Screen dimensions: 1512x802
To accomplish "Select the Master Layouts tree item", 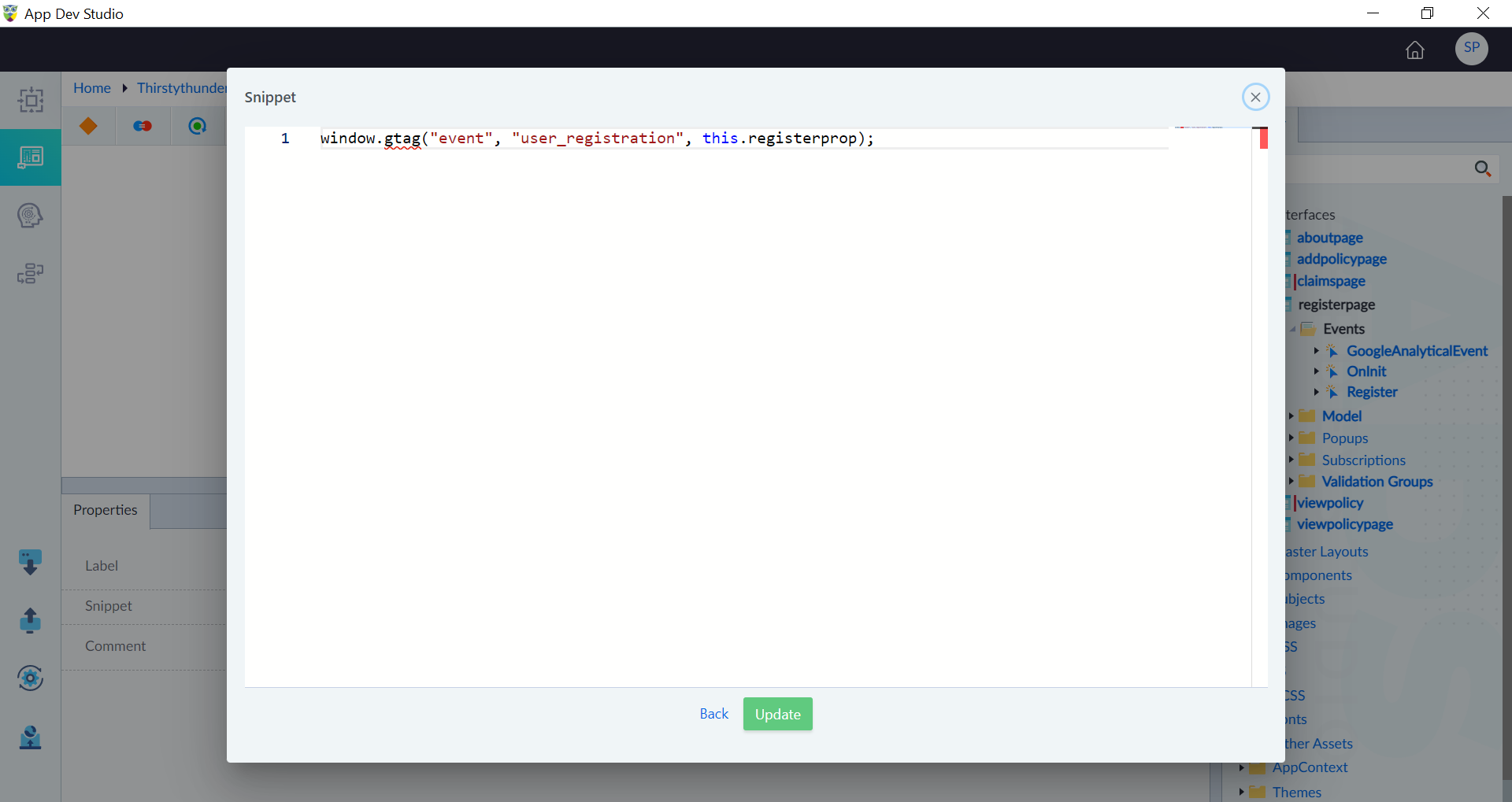I will (x=1327, y=552).
